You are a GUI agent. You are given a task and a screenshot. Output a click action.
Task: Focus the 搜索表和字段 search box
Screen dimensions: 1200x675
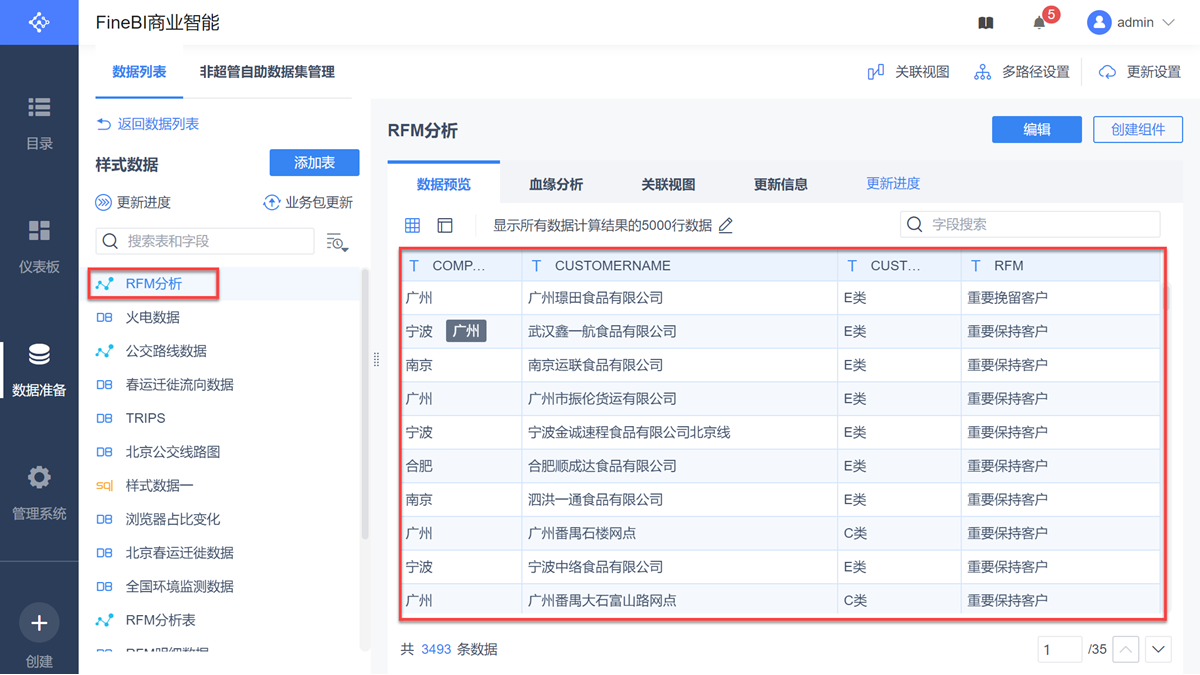[x=205, y=241]
